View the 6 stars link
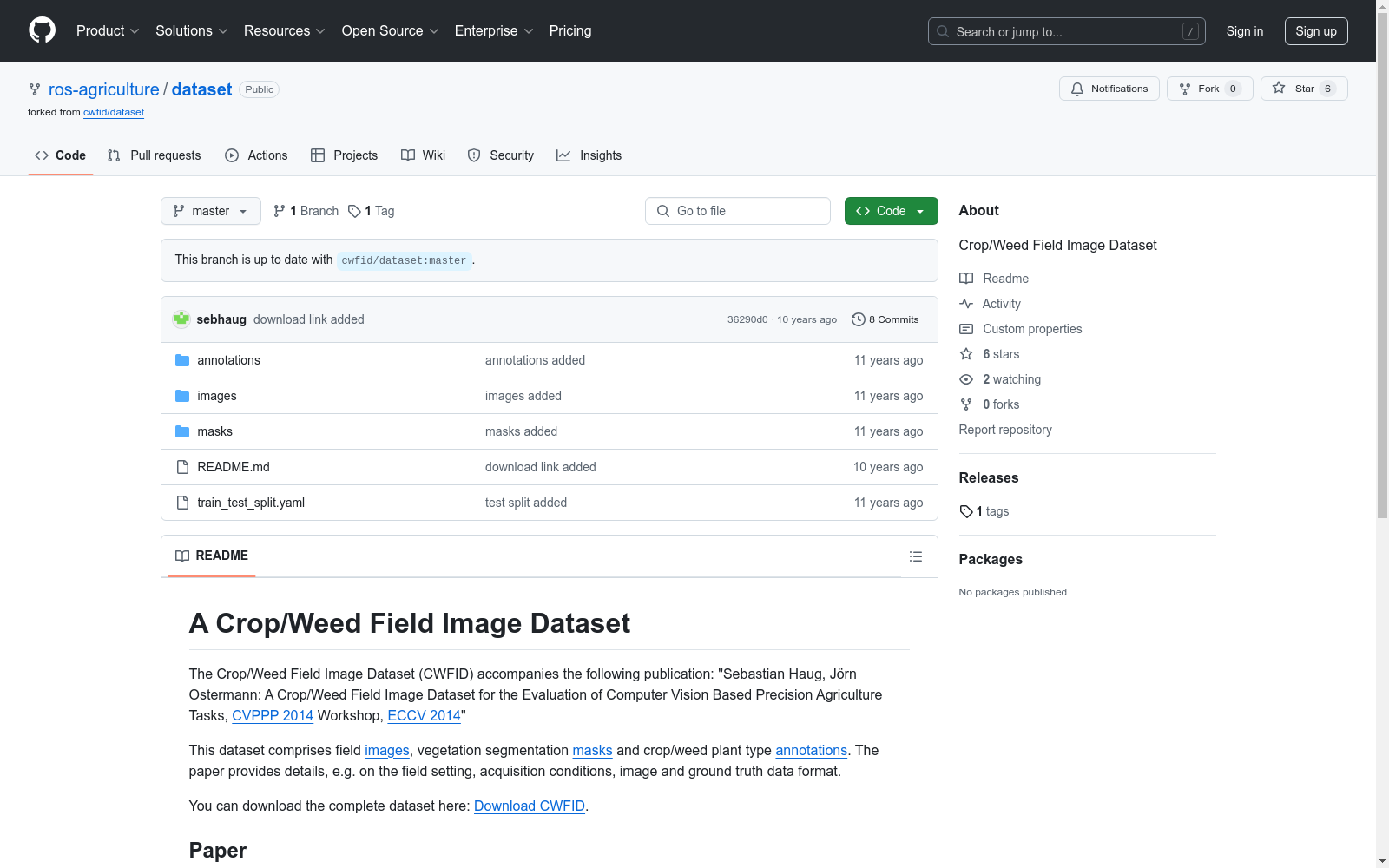The height and width of the screenshot is (868, 1389). 990,354
